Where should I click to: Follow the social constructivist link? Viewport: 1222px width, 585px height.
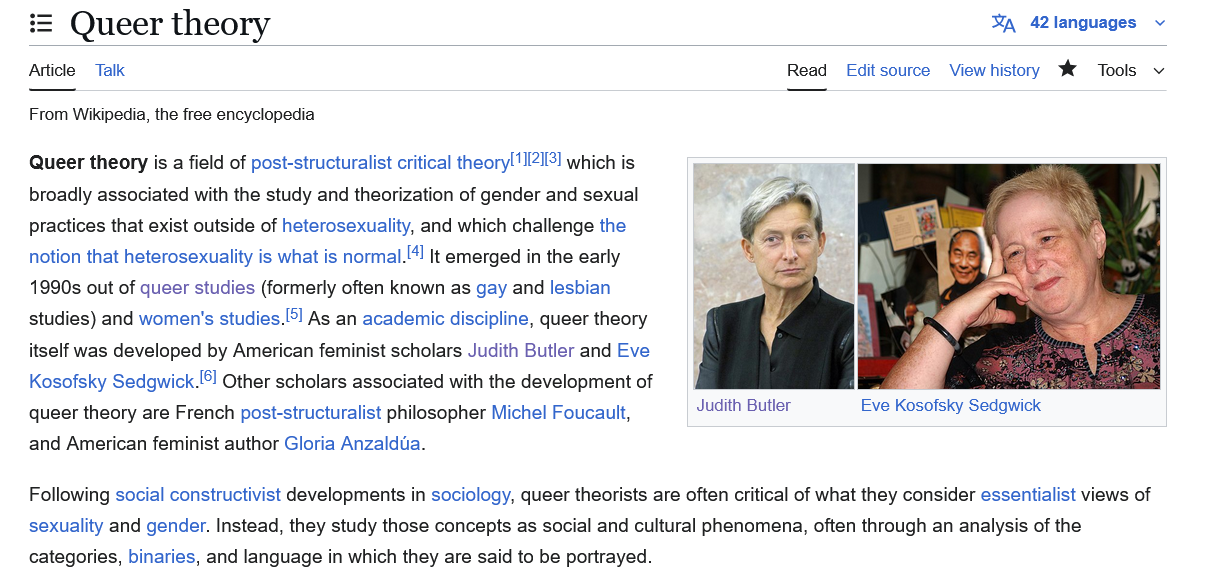pos(198,494)
